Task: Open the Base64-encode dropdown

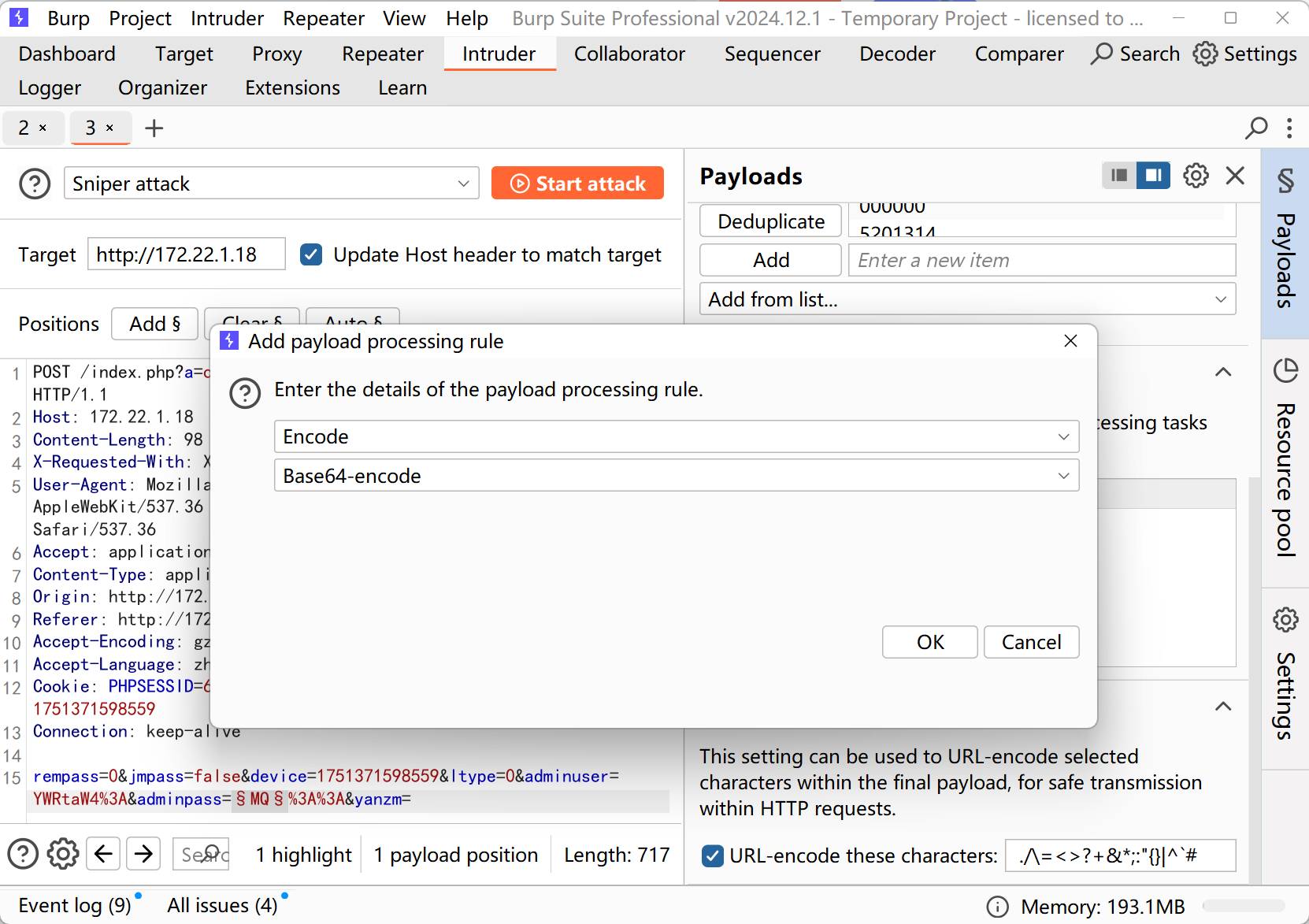Action: pos(676,476)
